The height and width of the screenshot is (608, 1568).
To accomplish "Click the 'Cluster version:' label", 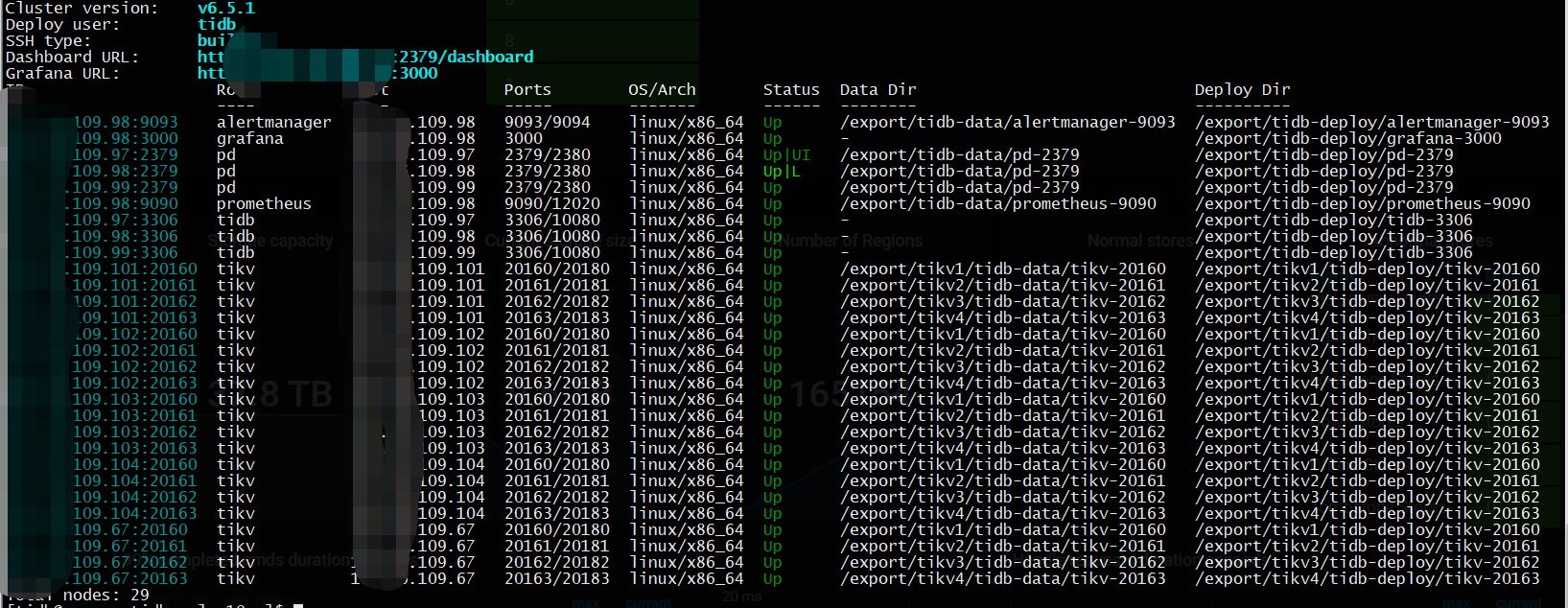I will [82, 8].
